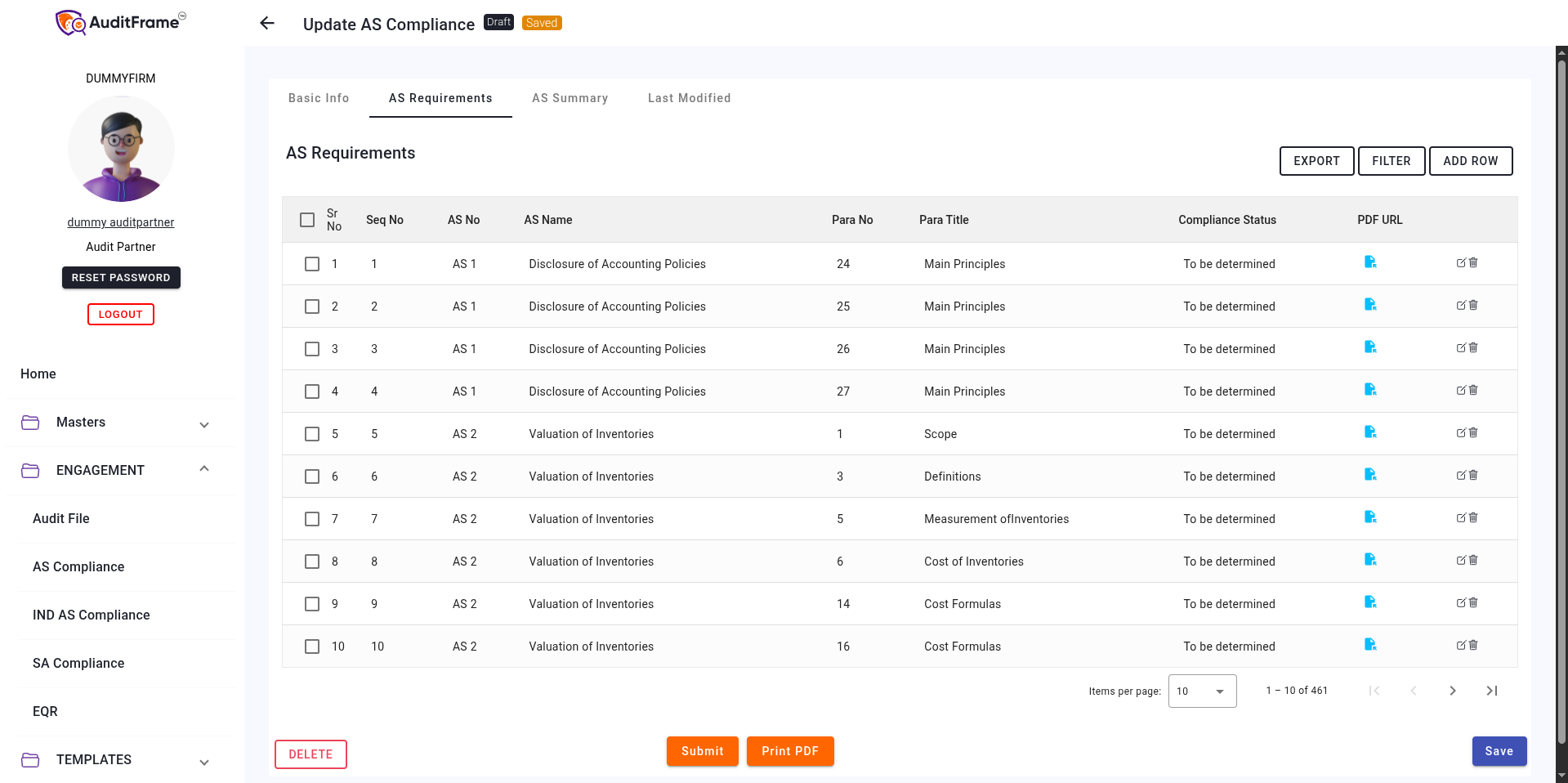Click trash delete icon in row 5
Screen dimensions: 1568x783
(x=1474, y=433)
